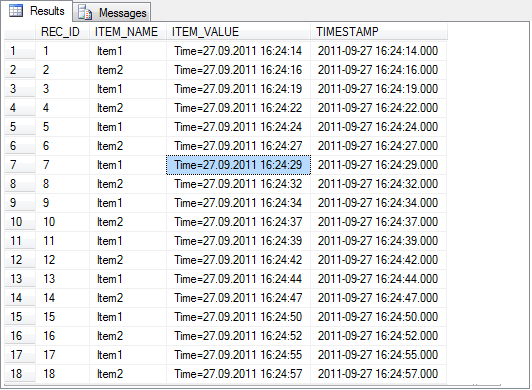Click cell 'Time=27.09.2011 16:24:47'

click(239, 298)
